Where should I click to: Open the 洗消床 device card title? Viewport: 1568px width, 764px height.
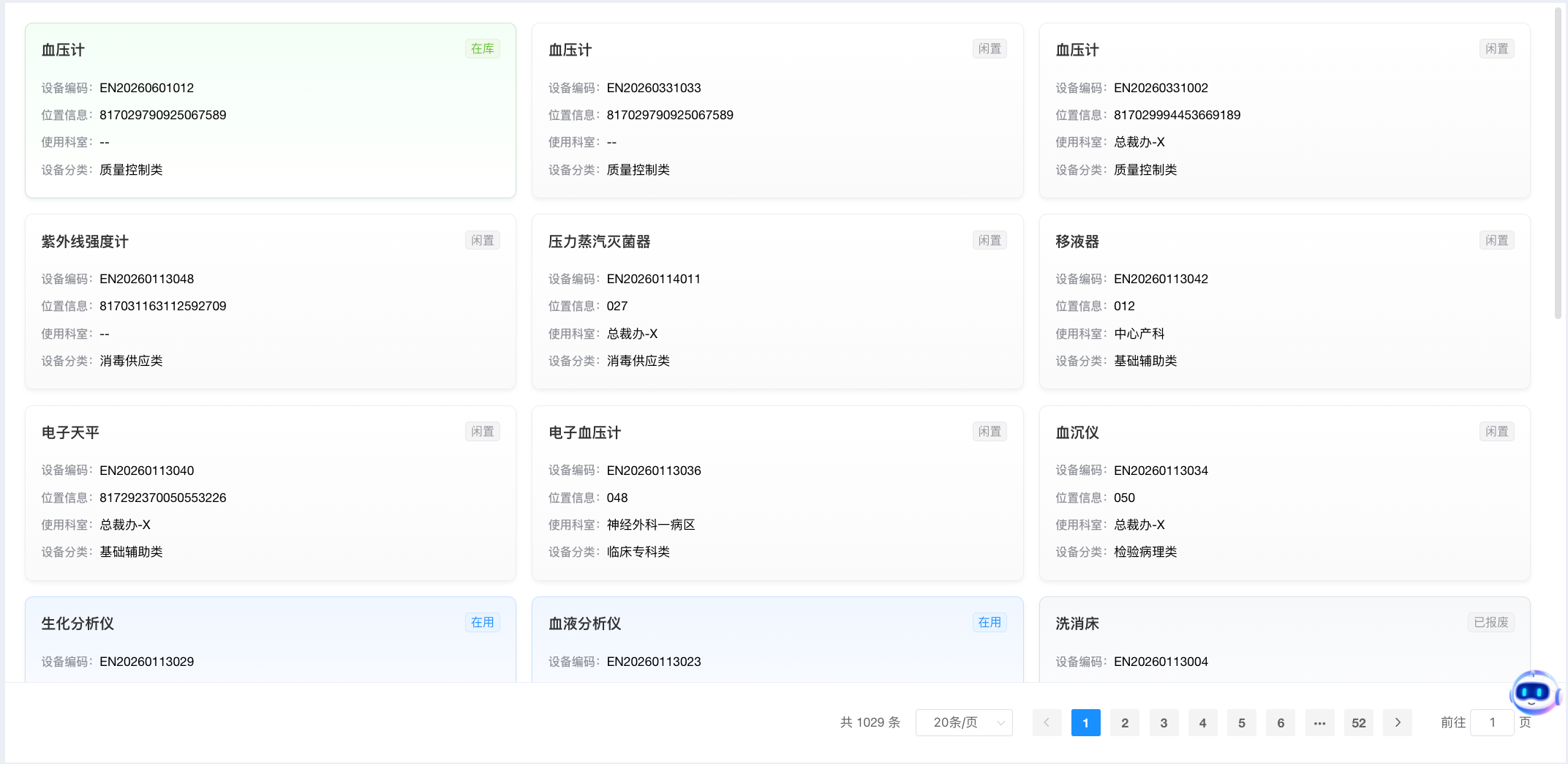[1077, 623]
